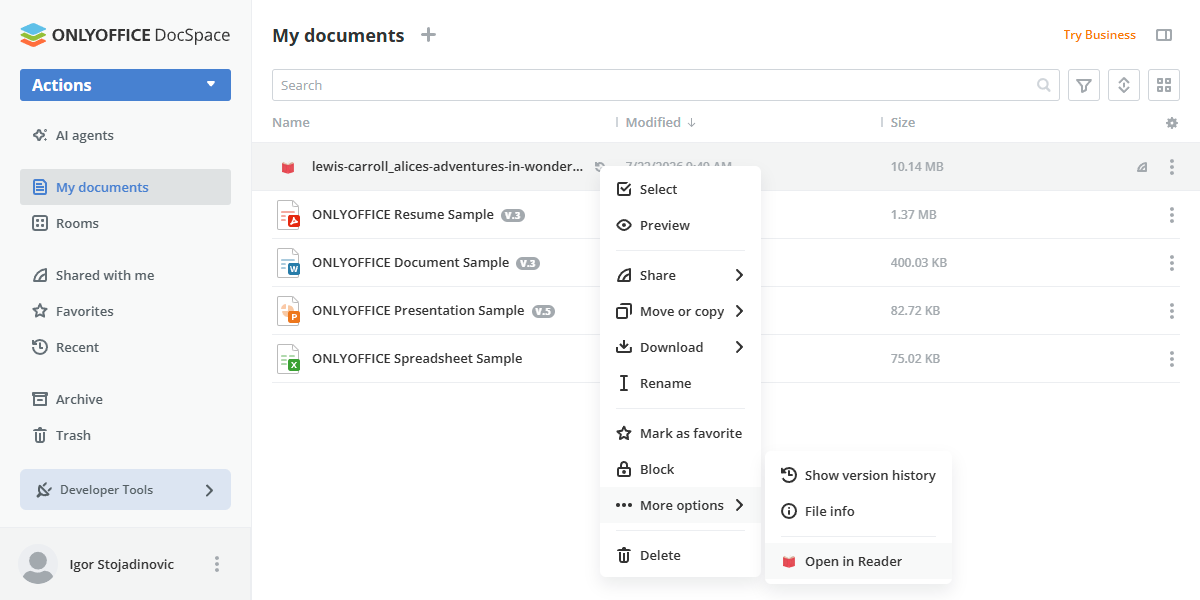Go to Shared with me
Viewport: 1200px width, 600px height.
pos(125,275)
